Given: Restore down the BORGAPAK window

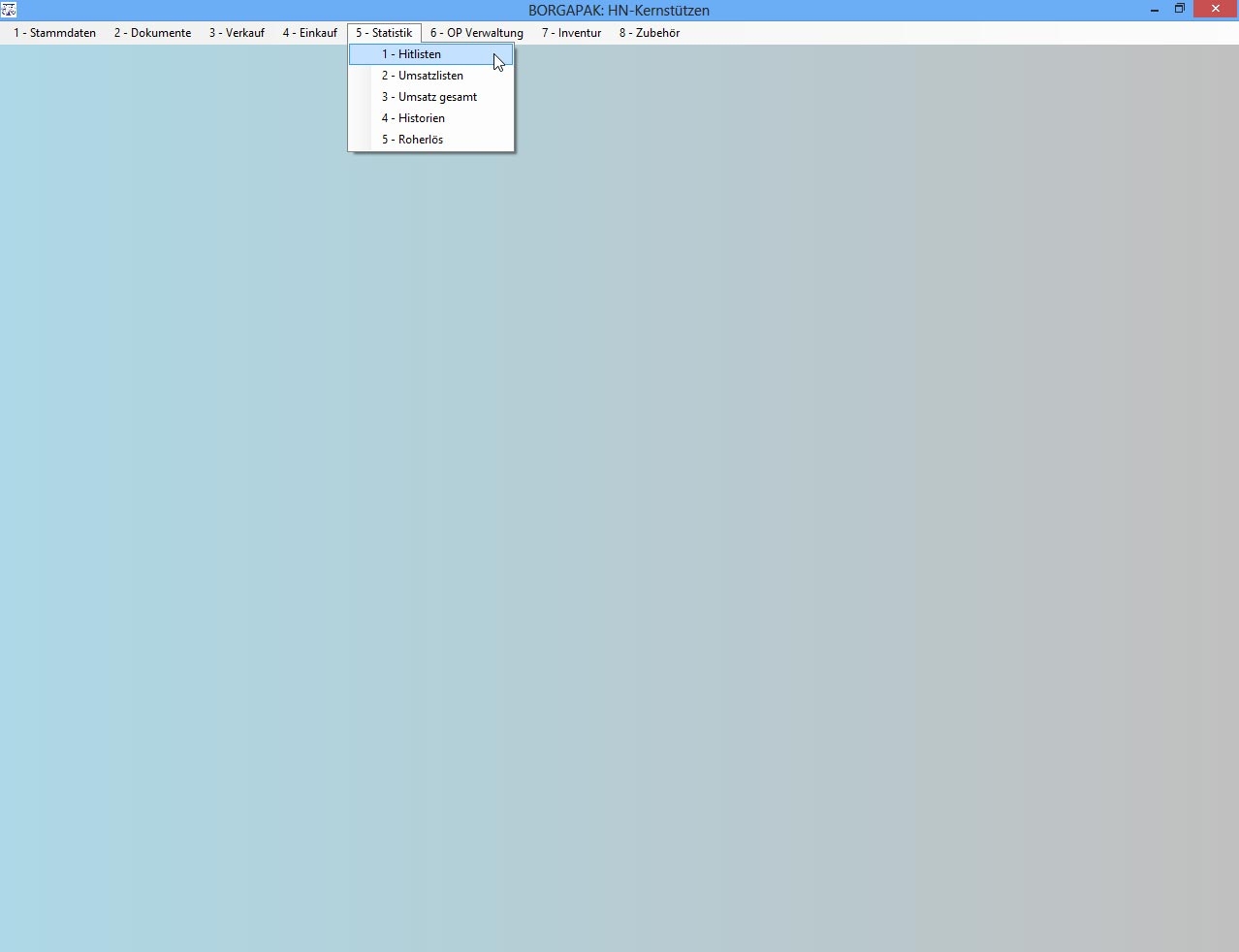Looking at the screenshot, I should pos(1180,10).
